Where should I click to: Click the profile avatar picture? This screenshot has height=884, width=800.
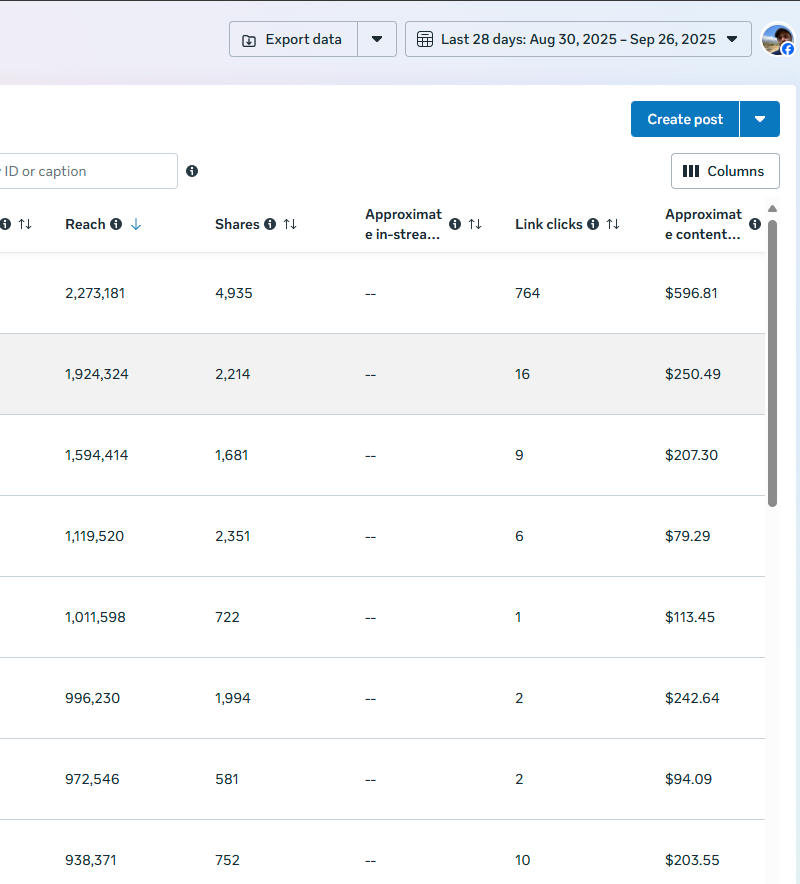(777, 39)
